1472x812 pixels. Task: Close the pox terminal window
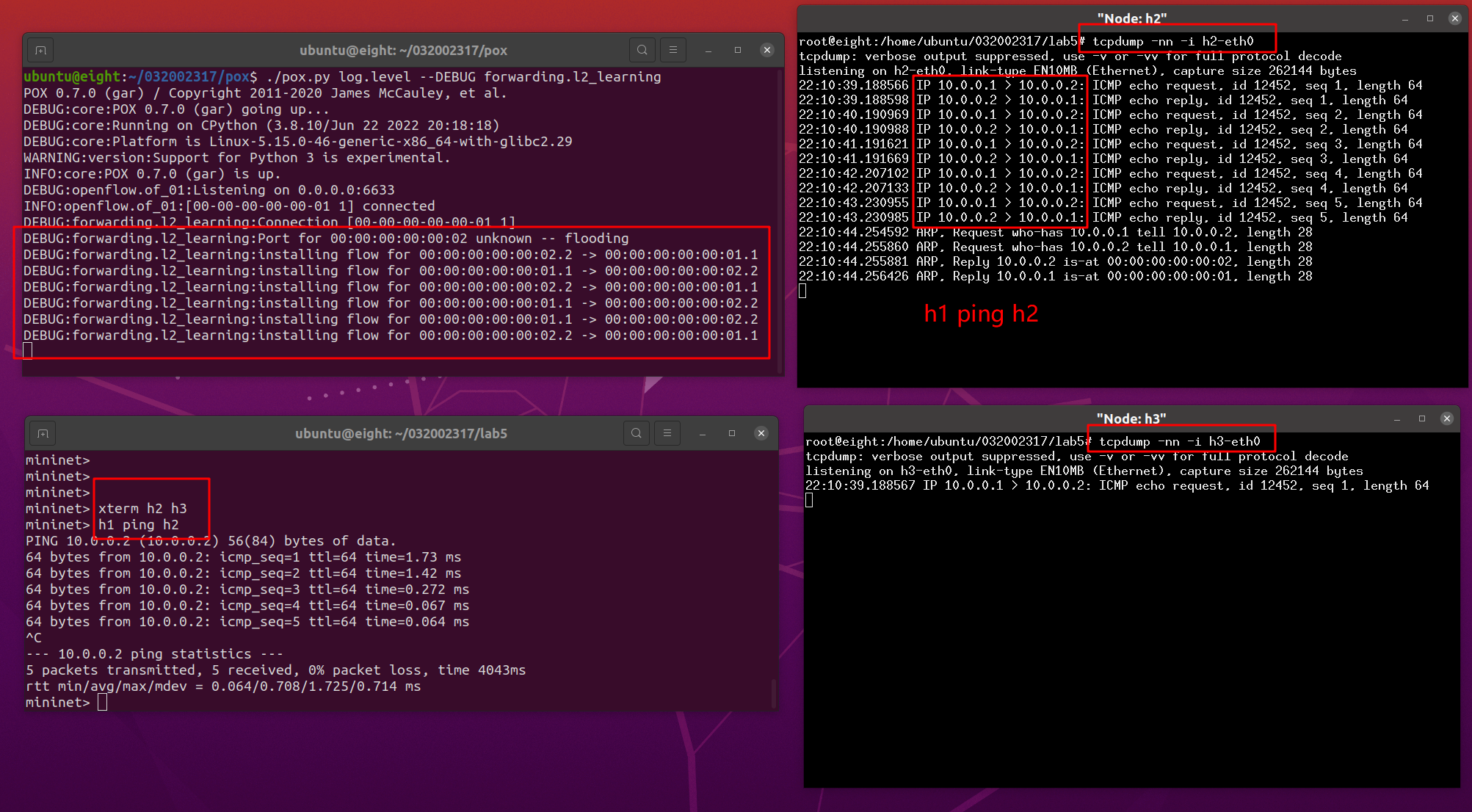[766, 50]
